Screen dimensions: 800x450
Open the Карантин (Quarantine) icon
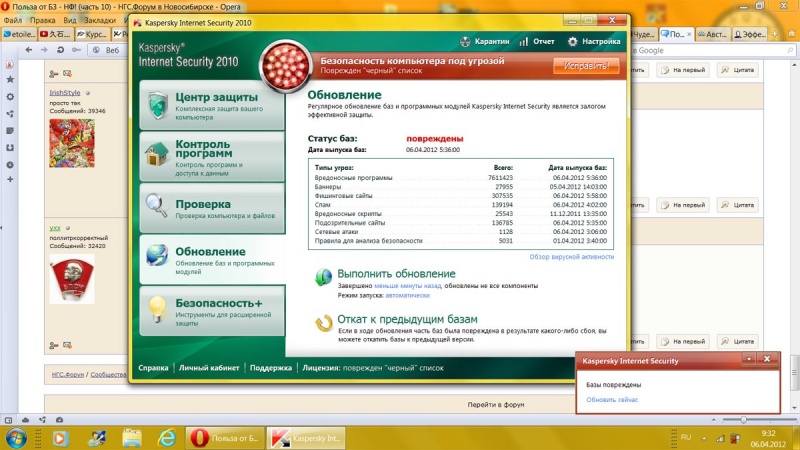tap(465, 42)
